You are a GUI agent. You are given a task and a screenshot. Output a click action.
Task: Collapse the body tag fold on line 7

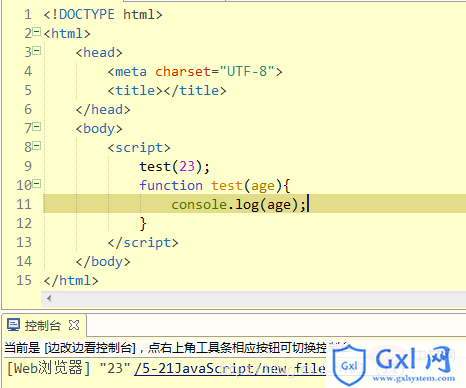(x=37, y=127)
